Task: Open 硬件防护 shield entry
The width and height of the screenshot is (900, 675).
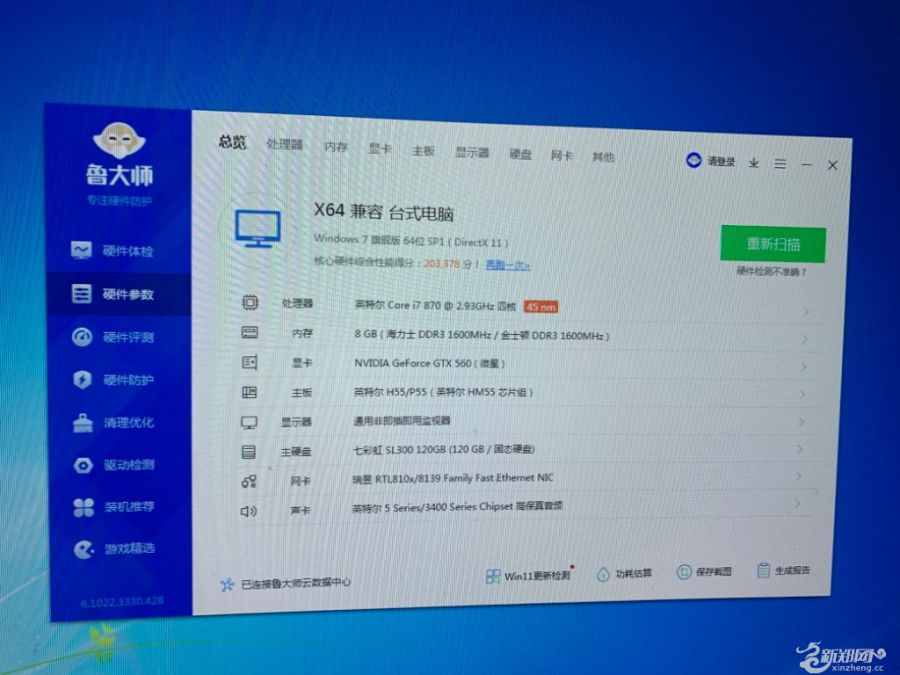Action: (x=112, y=379)
